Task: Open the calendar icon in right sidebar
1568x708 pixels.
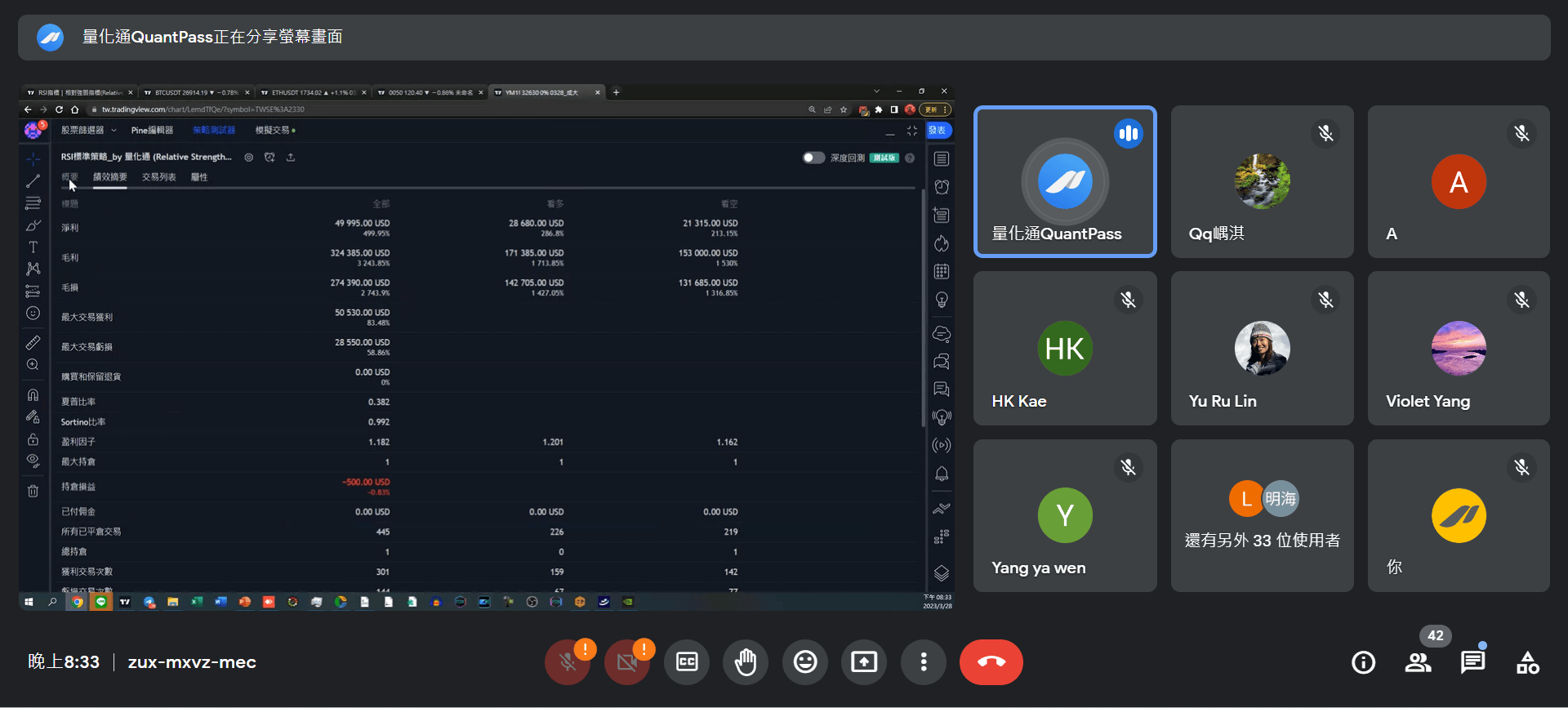Action: point(942,271)
